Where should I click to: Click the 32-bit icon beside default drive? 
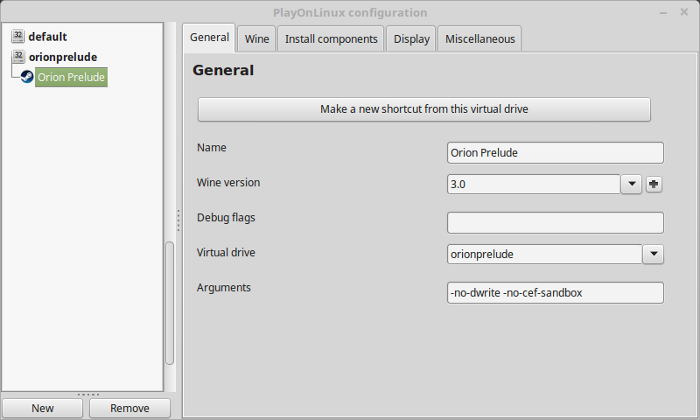(x=18, y=36)
